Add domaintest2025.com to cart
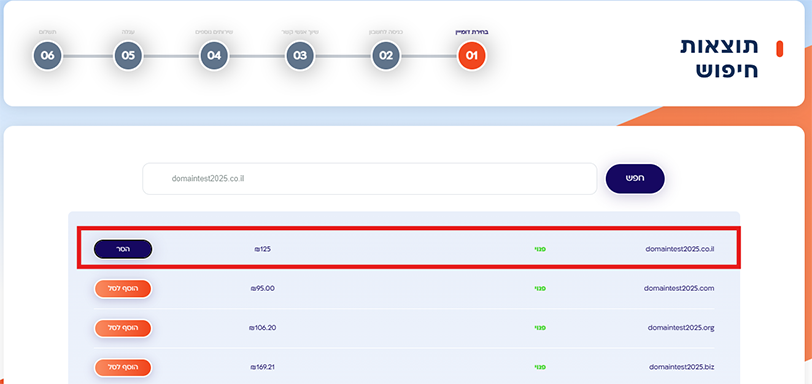This screenshot has height=384, width=812. click(123, 288)
